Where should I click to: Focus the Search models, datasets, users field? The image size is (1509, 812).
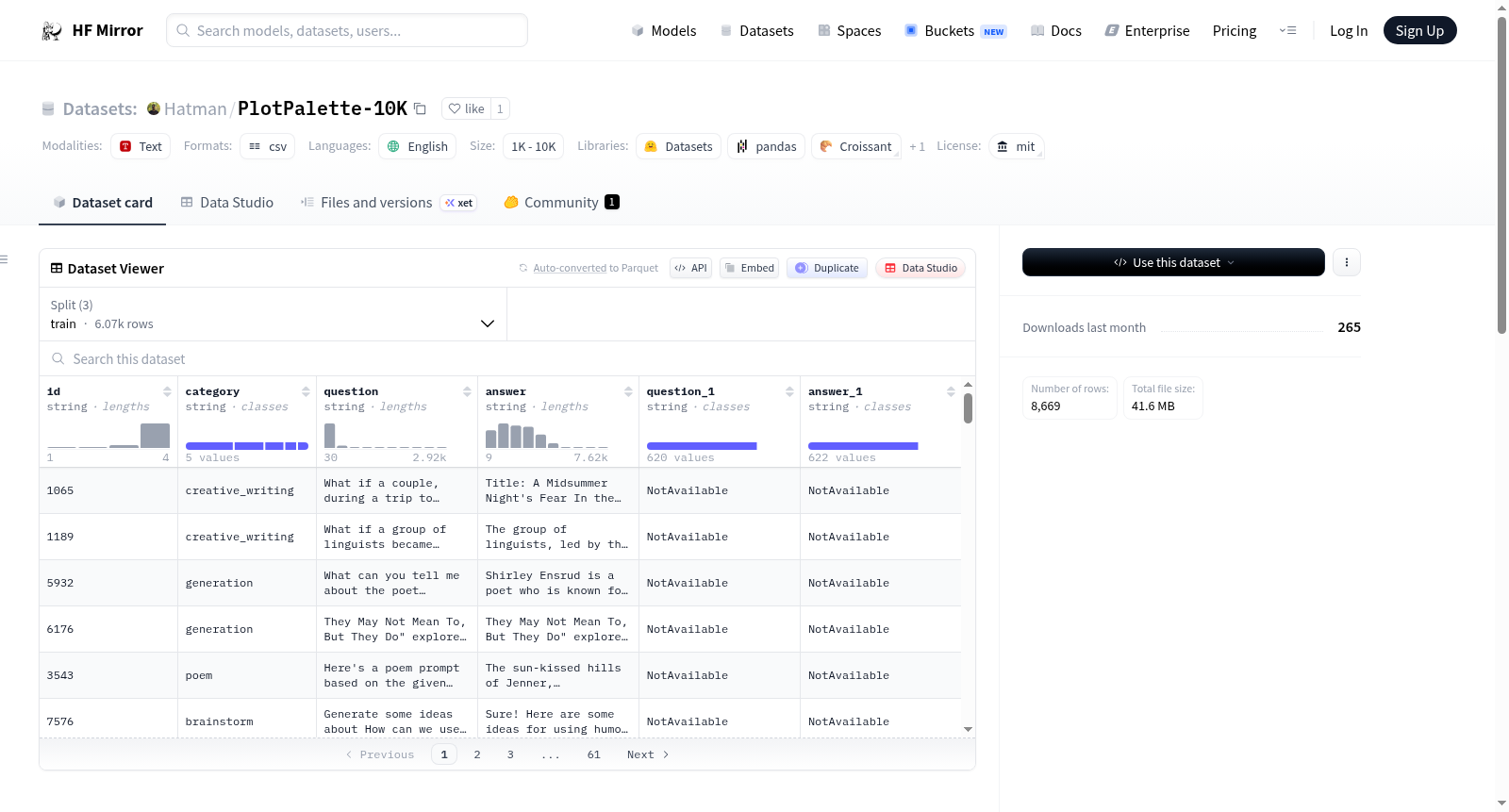point(347,30)
